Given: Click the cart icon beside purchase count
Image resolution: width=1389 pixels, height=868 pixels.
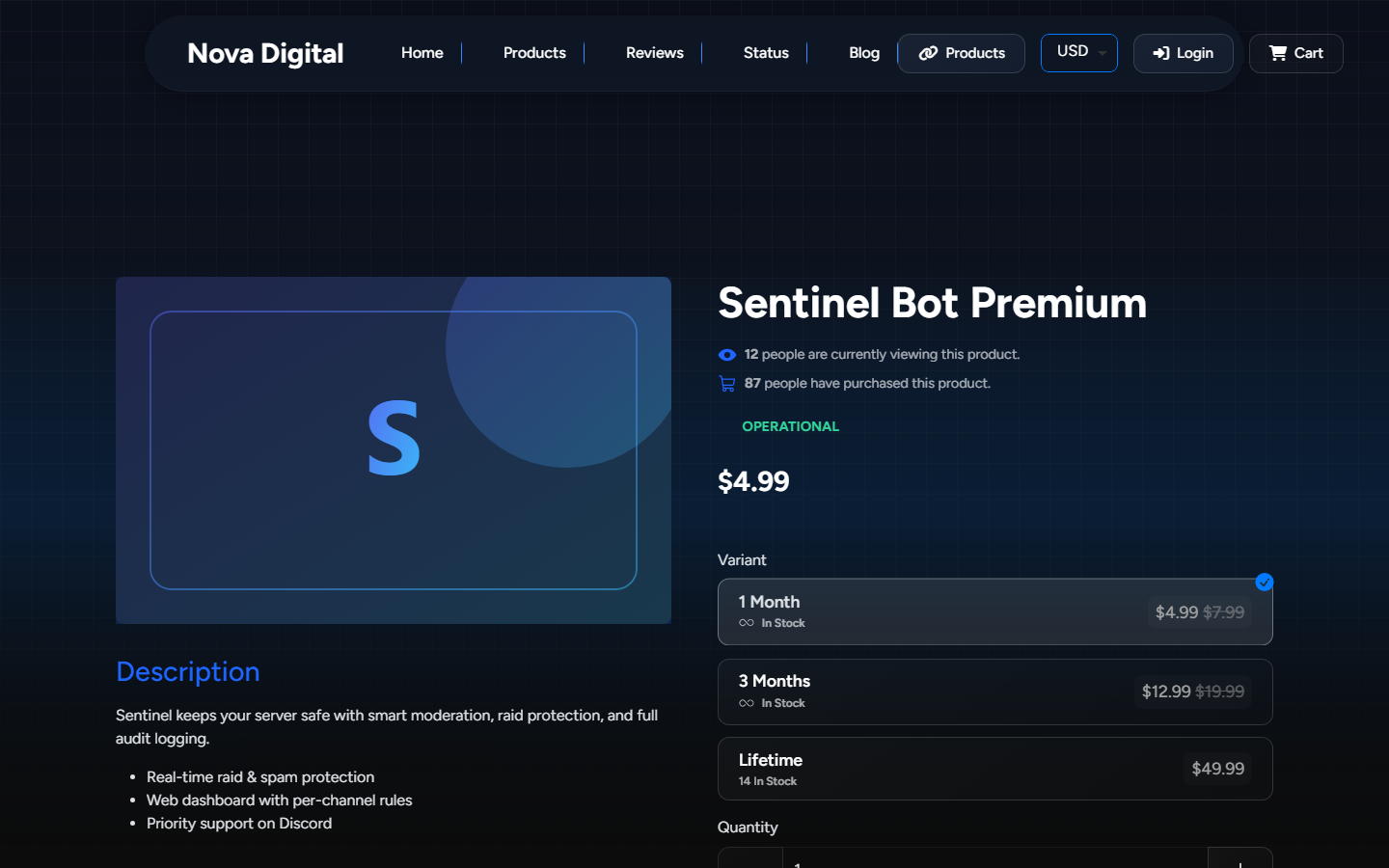Looking at the screenshot, I should pos(727,384).
